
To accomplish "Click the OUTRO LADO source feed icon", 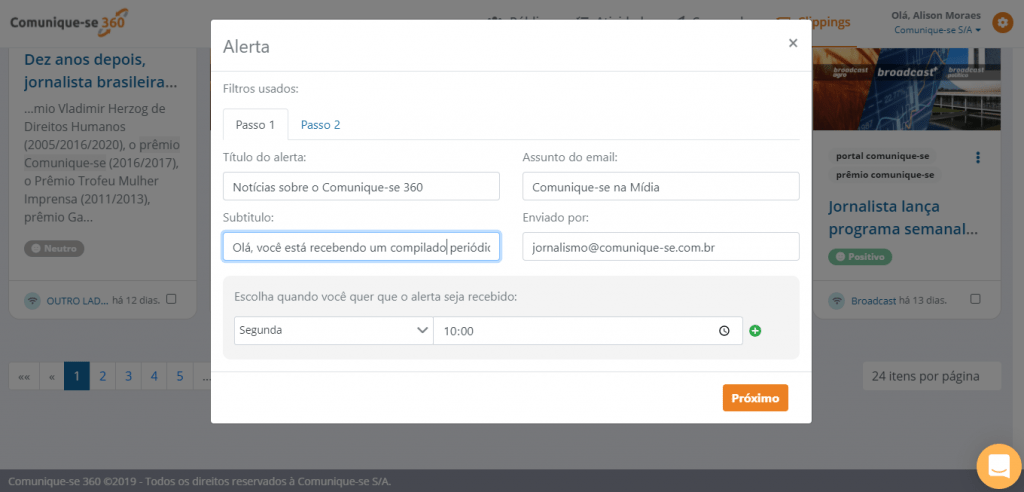I will coord(32,301).
